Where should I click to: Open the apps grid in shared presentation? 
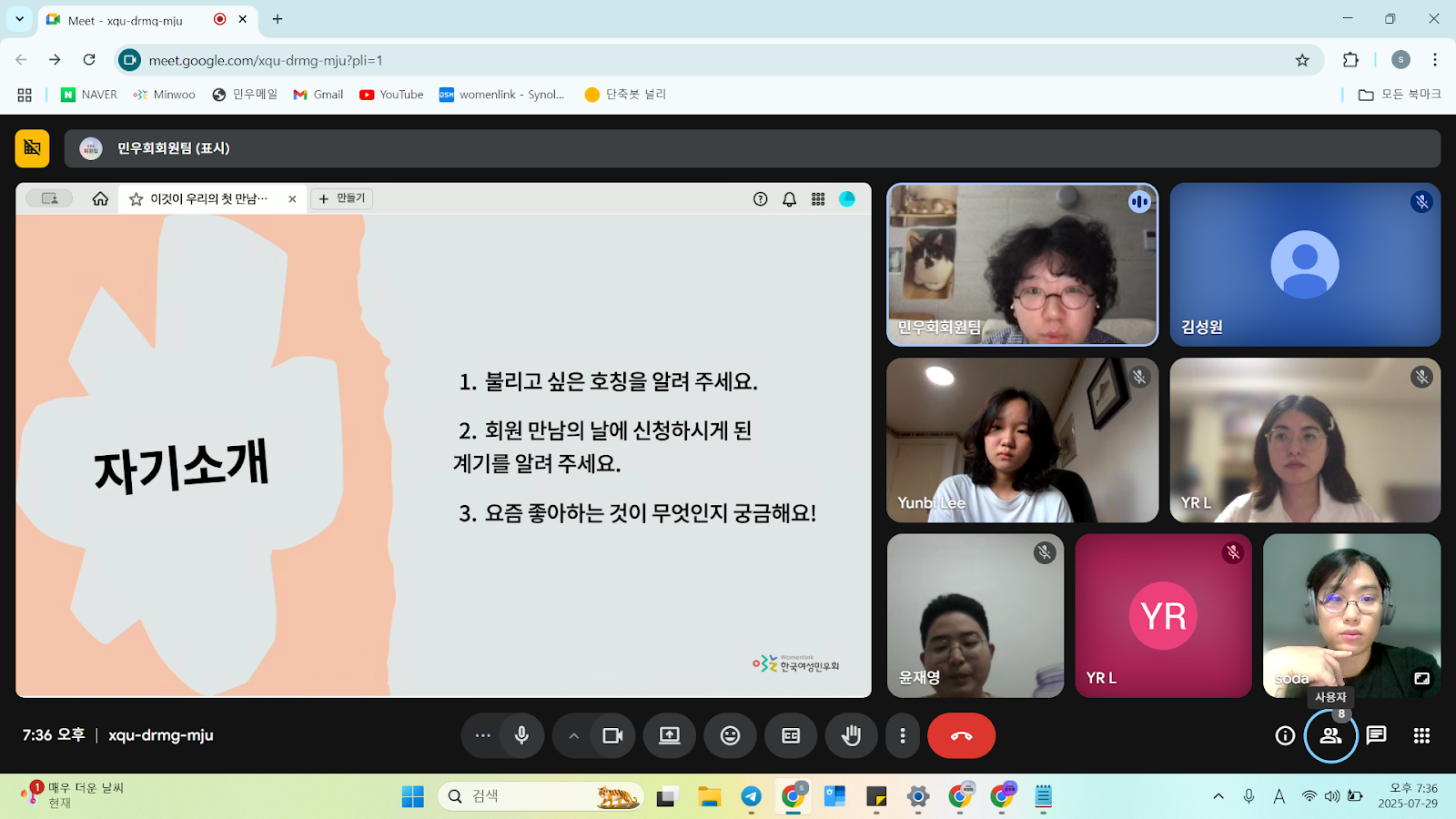(818, 199)
